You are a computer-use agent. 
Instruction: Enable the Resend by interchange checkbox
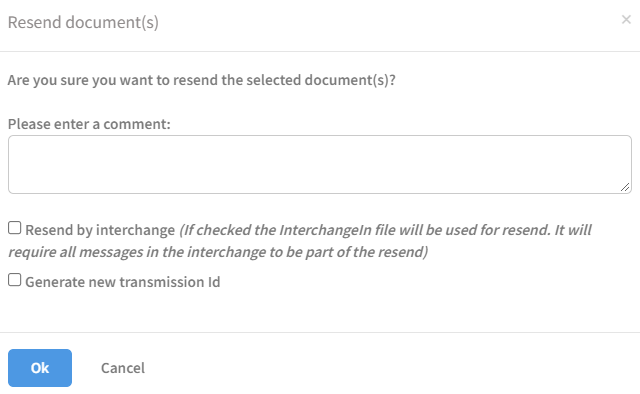(x=15, y=228)
